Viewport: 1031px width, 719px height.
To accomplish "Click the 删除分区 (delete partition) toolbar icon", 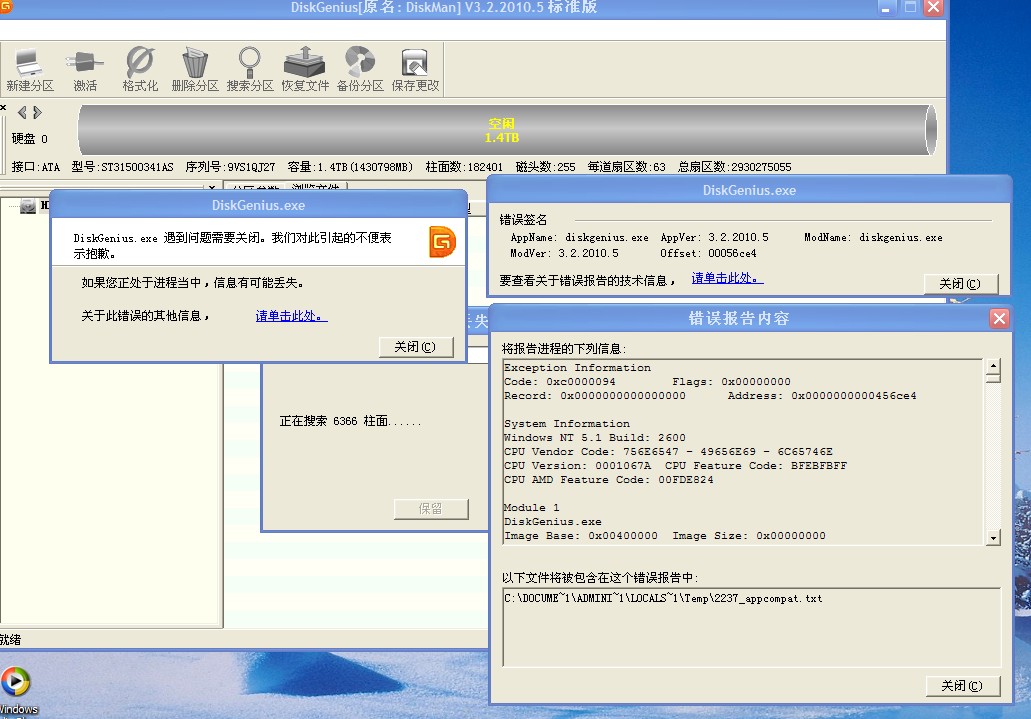I will pos(195,70).
